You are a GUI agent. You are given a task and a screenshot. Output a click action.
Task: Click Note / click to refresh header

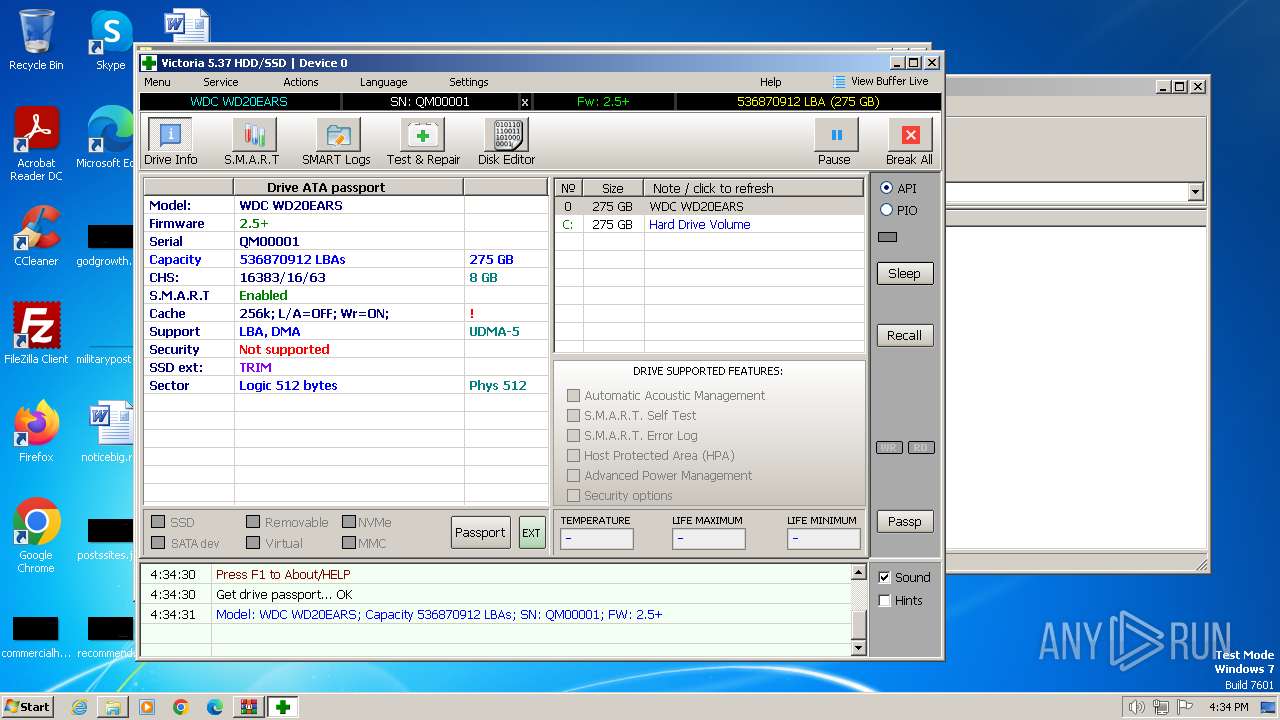[753, 188]
